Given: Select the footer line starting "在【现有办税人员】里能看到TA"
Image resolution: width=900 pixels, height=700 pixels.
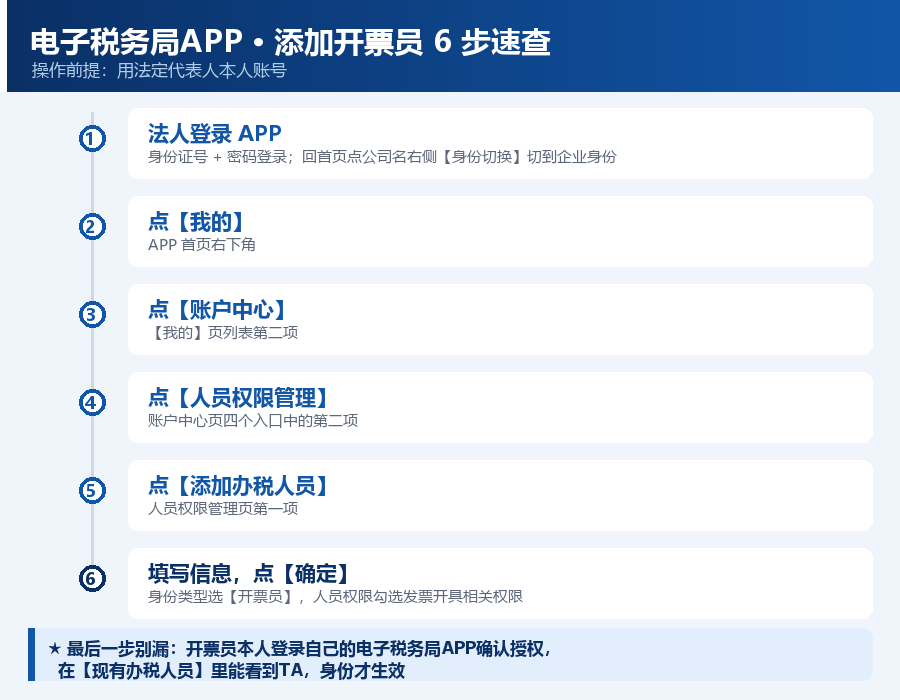Looking at the screenshot, I should click(x=231, y=670).
